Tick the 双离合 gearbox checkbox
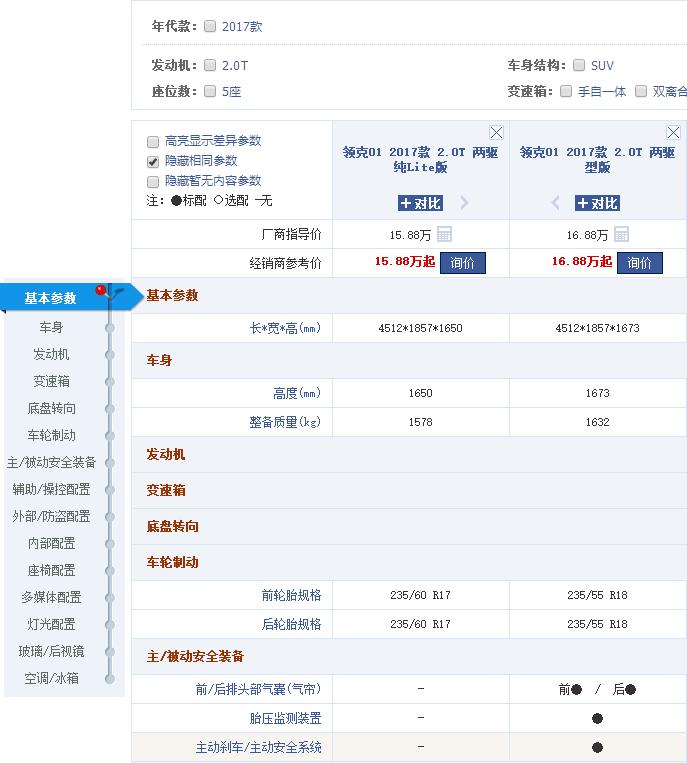This screenshot has width=687, height=763. [x=641, y=91]
